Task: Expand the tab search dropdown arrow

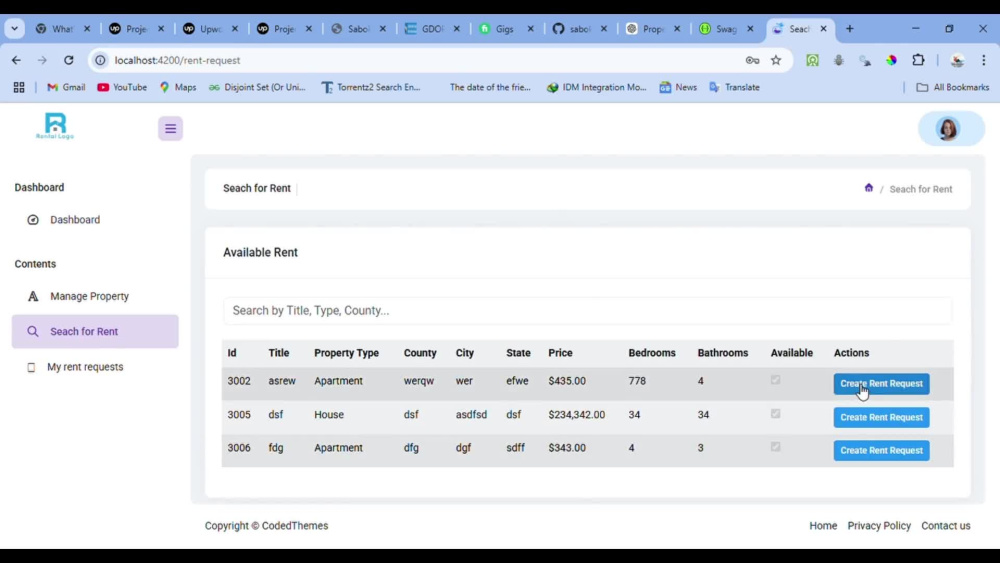Action: click(14, 29)
